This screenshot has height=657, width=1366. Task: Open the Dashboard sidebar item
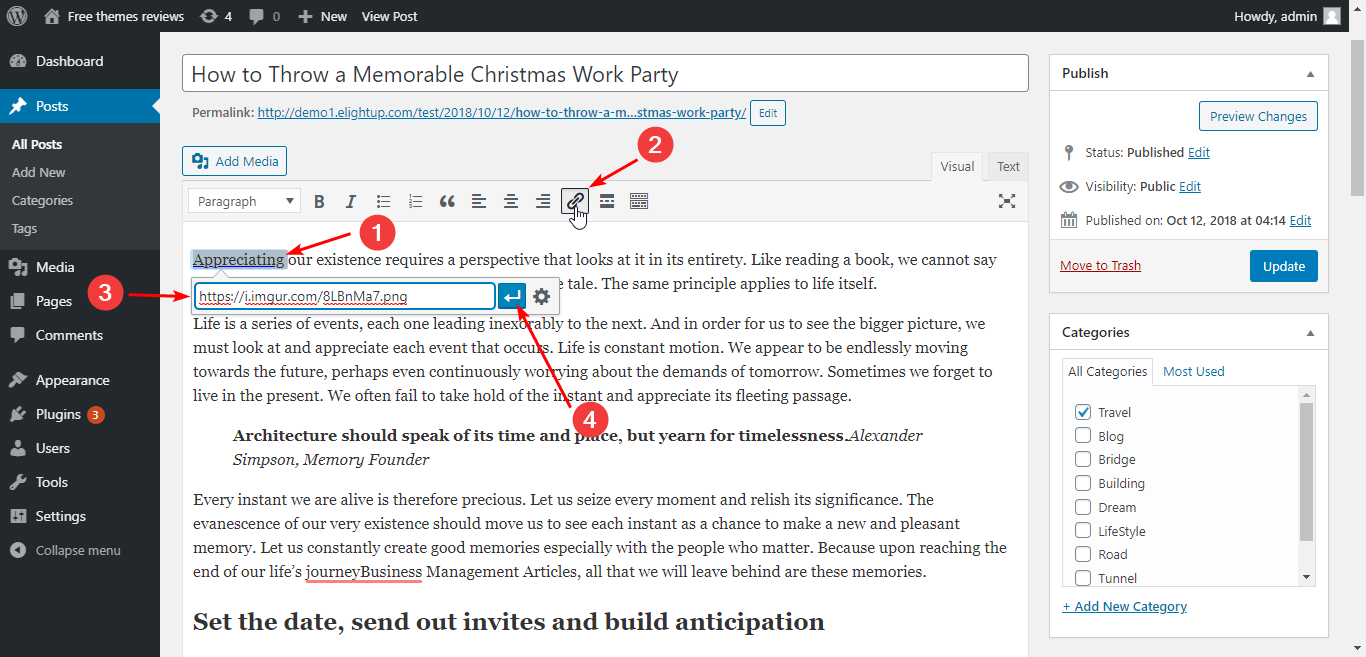click(x=80, y=61)
